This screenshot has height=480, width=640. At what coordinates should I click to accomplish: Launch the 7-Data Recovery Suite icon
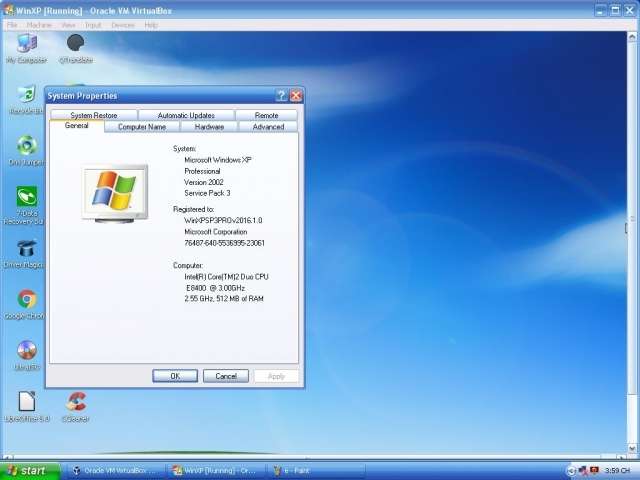(x=26, y=197)
